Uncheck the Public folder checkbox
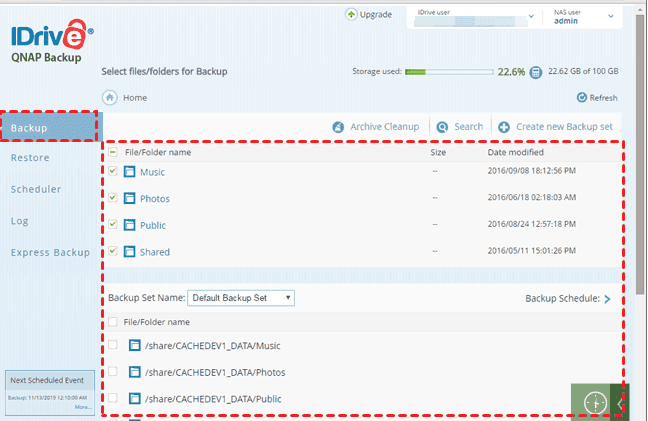This screenshot has height=421, width=648. [x=112, y=224]
